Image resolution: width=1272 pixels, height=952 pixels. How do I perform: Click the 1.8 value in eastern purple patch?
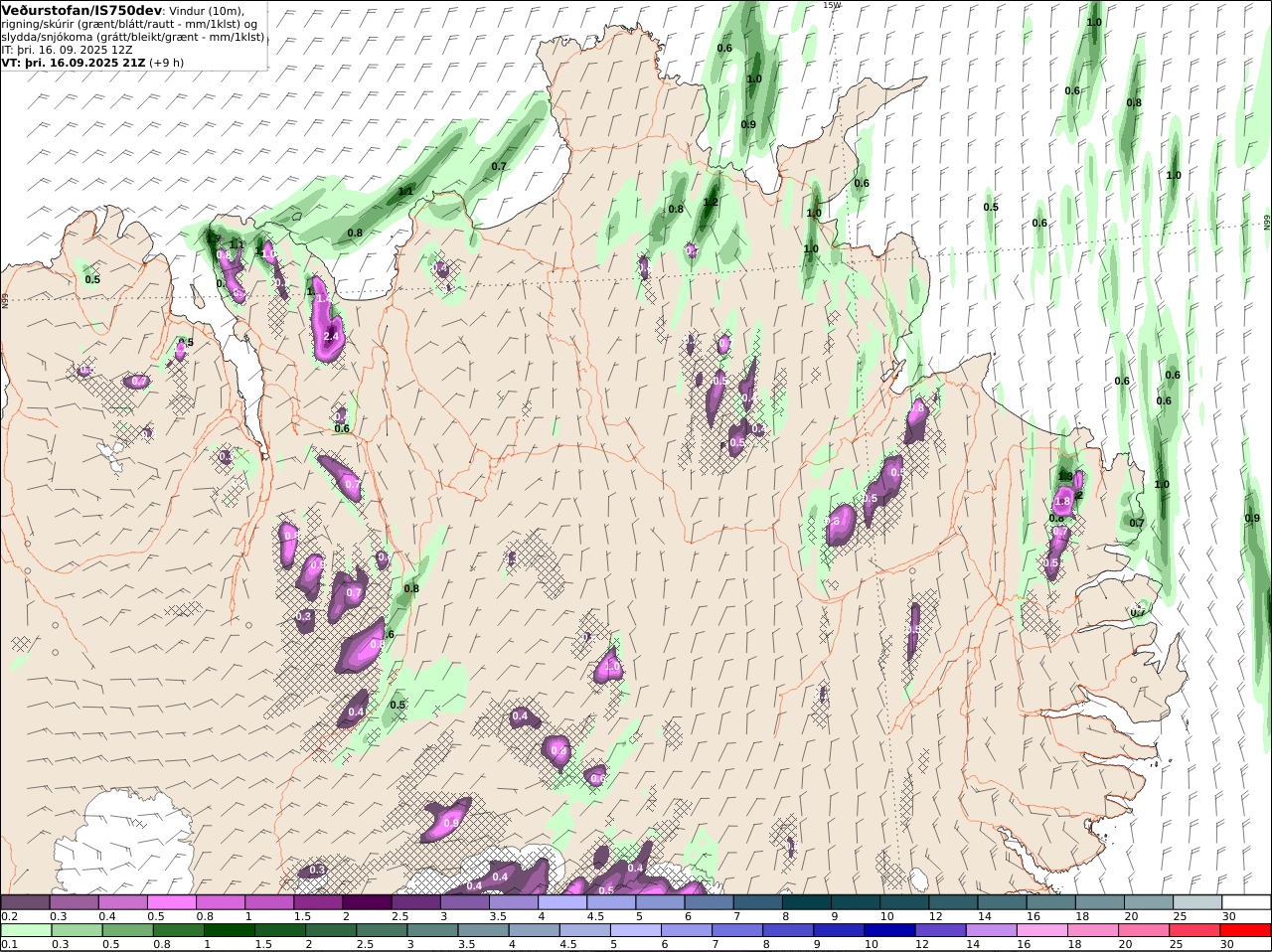click(1062, 502)
